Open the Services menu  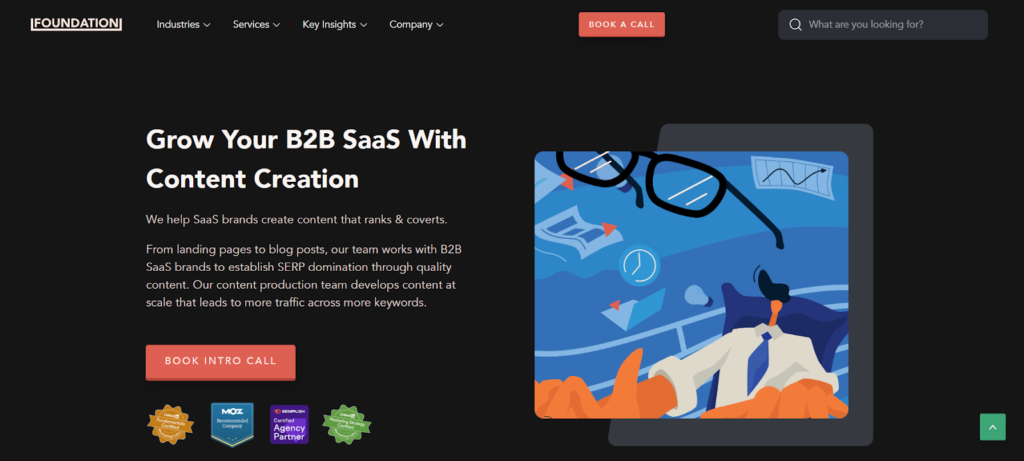click(x=257, y=25)
